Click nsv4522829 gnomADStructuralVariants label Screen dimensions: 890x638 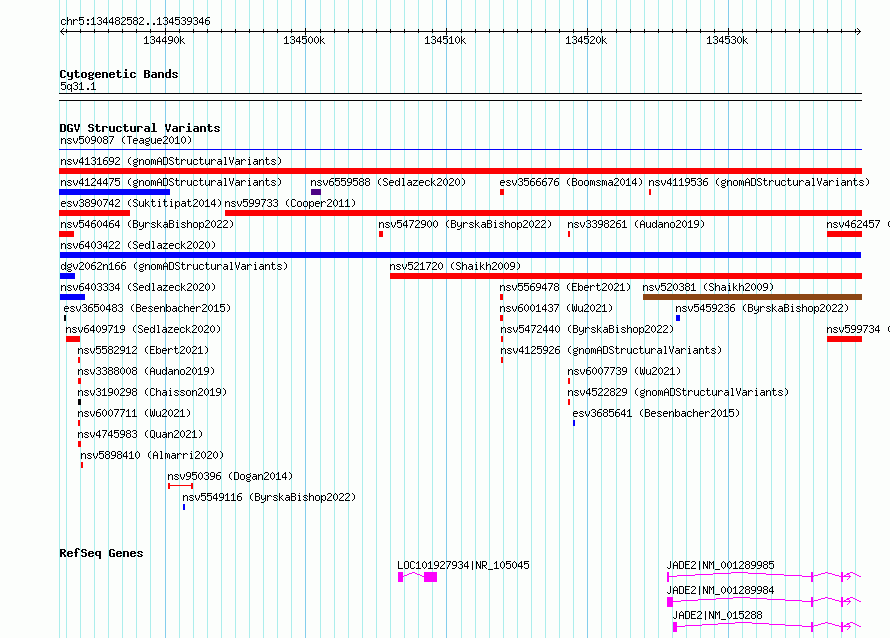coord(678,392)
